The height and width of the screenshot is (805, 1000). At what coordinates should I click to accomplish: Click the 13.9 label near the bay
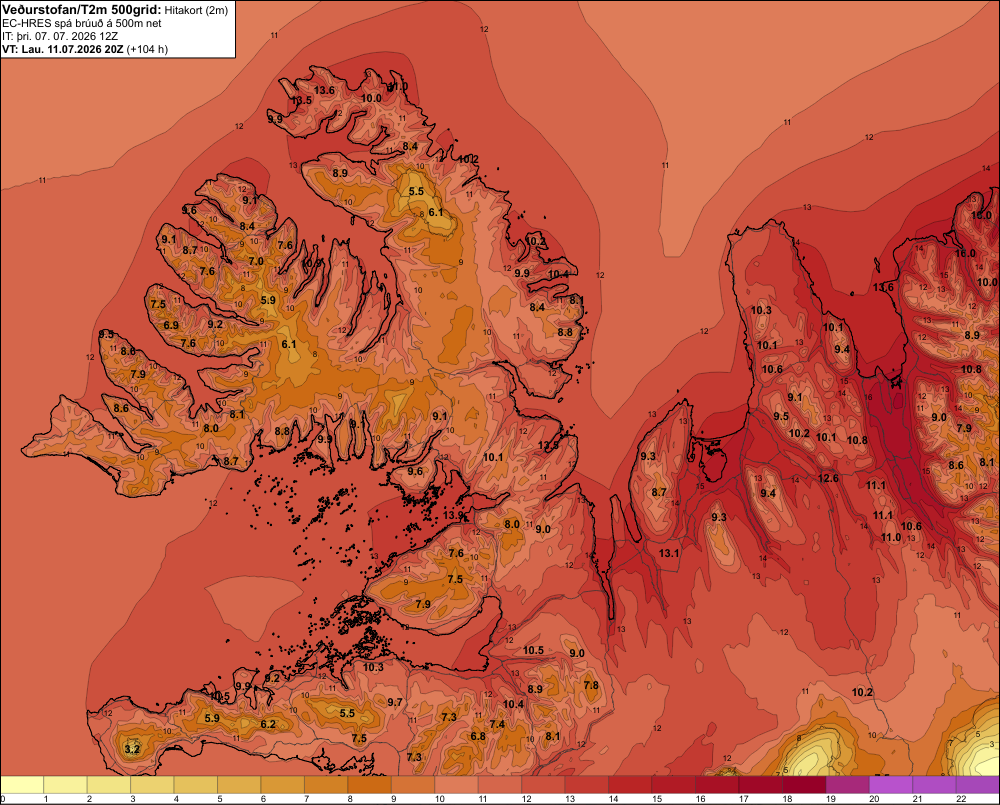pyautogui.click(x=453, y=515)
